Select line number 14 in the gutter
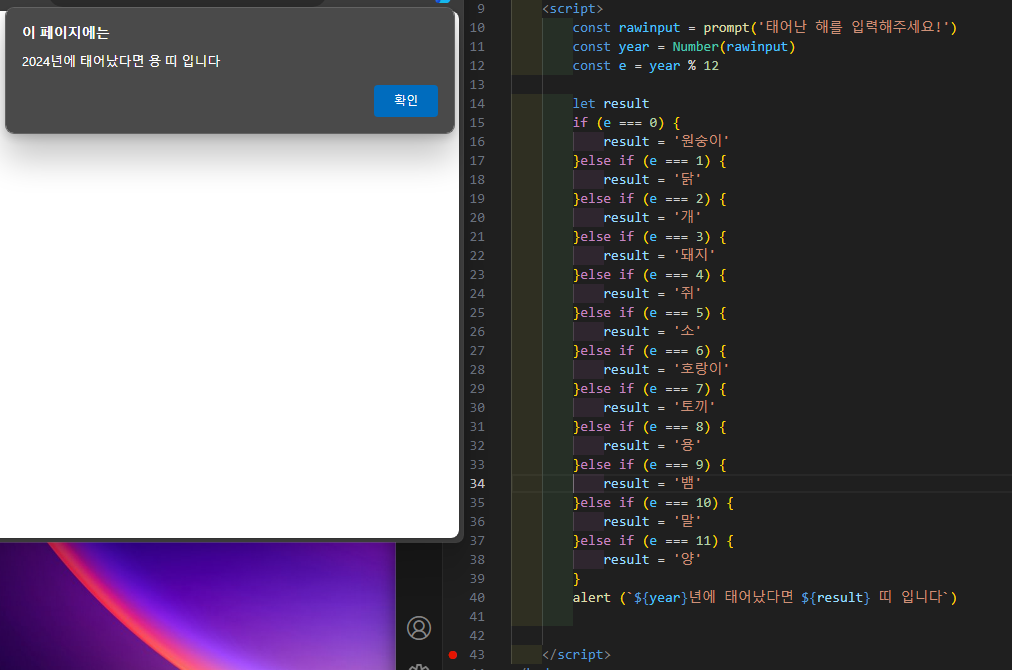The height and width of the screenshot is (670, 1012). pyautogui.click(x=477, y=103)
